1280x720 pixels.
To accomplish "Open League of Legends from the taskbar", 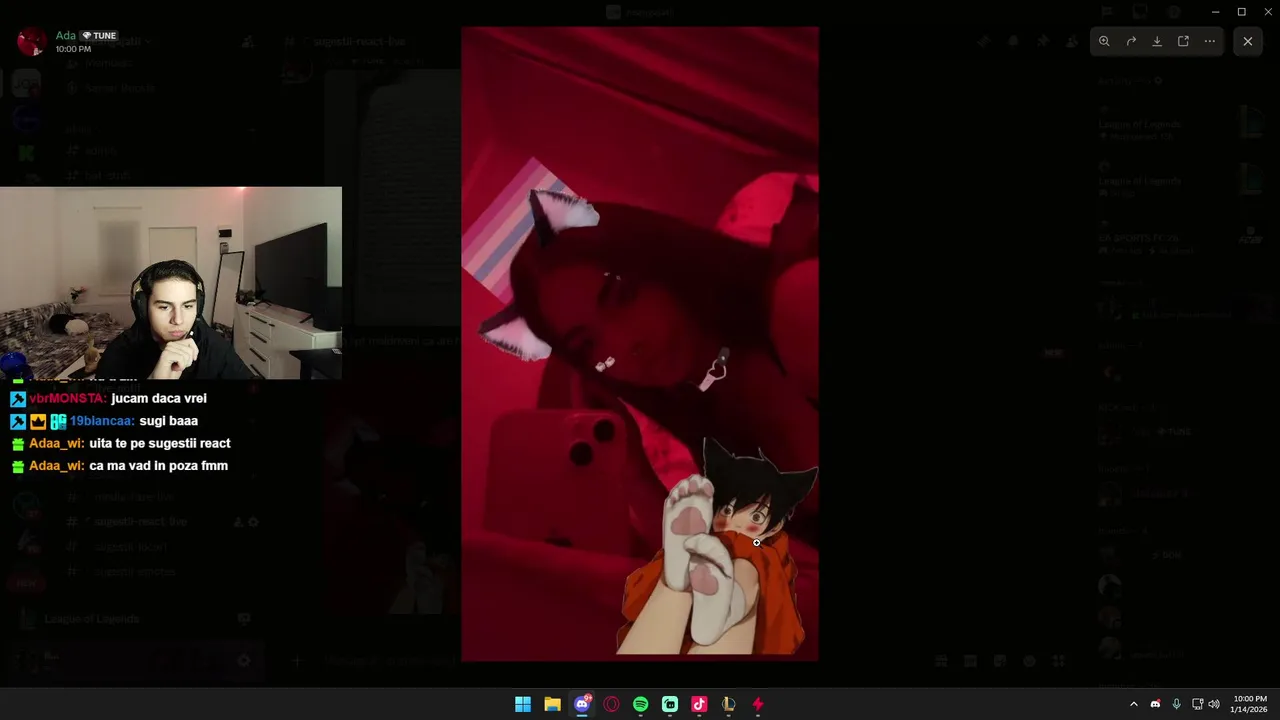I will pyautogui.click(x=728, y=704).
